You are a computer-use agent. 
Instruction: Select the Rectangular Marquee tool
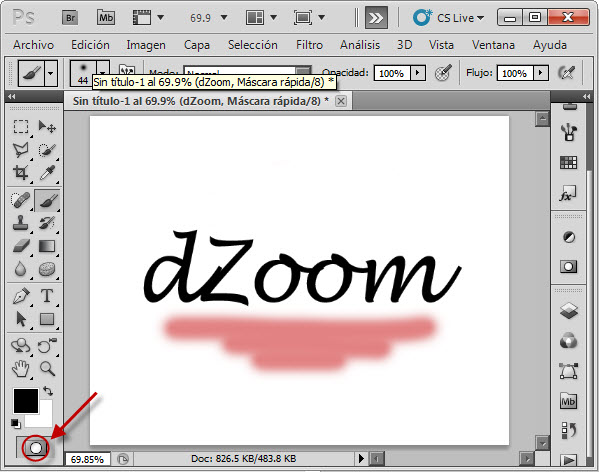coord(21,126)
